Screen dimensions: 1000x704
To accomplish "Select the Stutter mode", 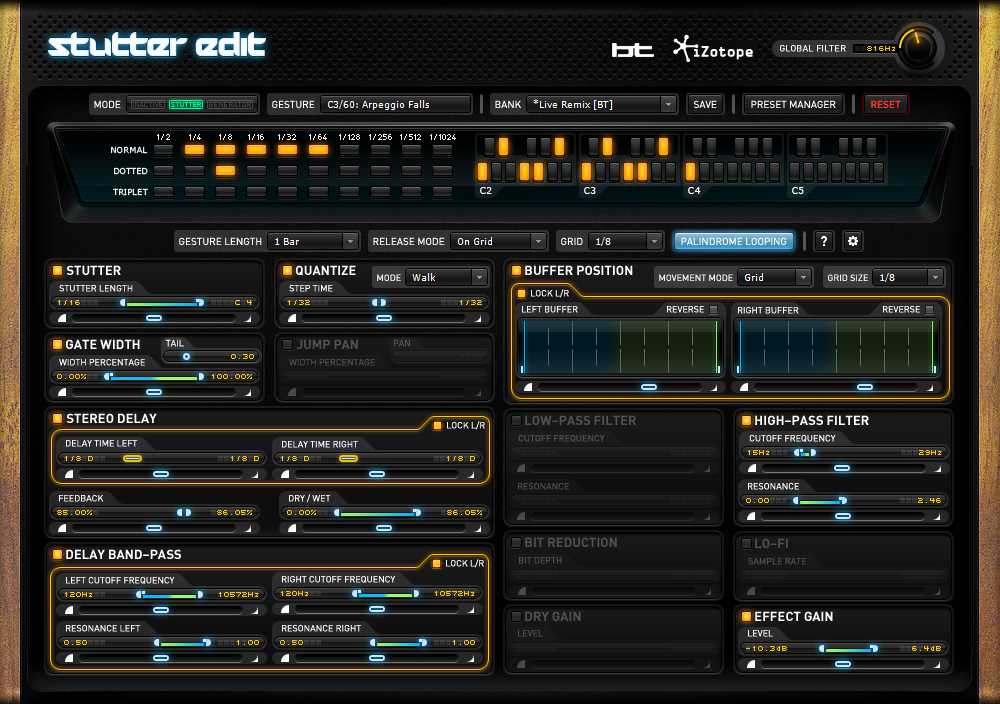I will click(x=186, y=104).
